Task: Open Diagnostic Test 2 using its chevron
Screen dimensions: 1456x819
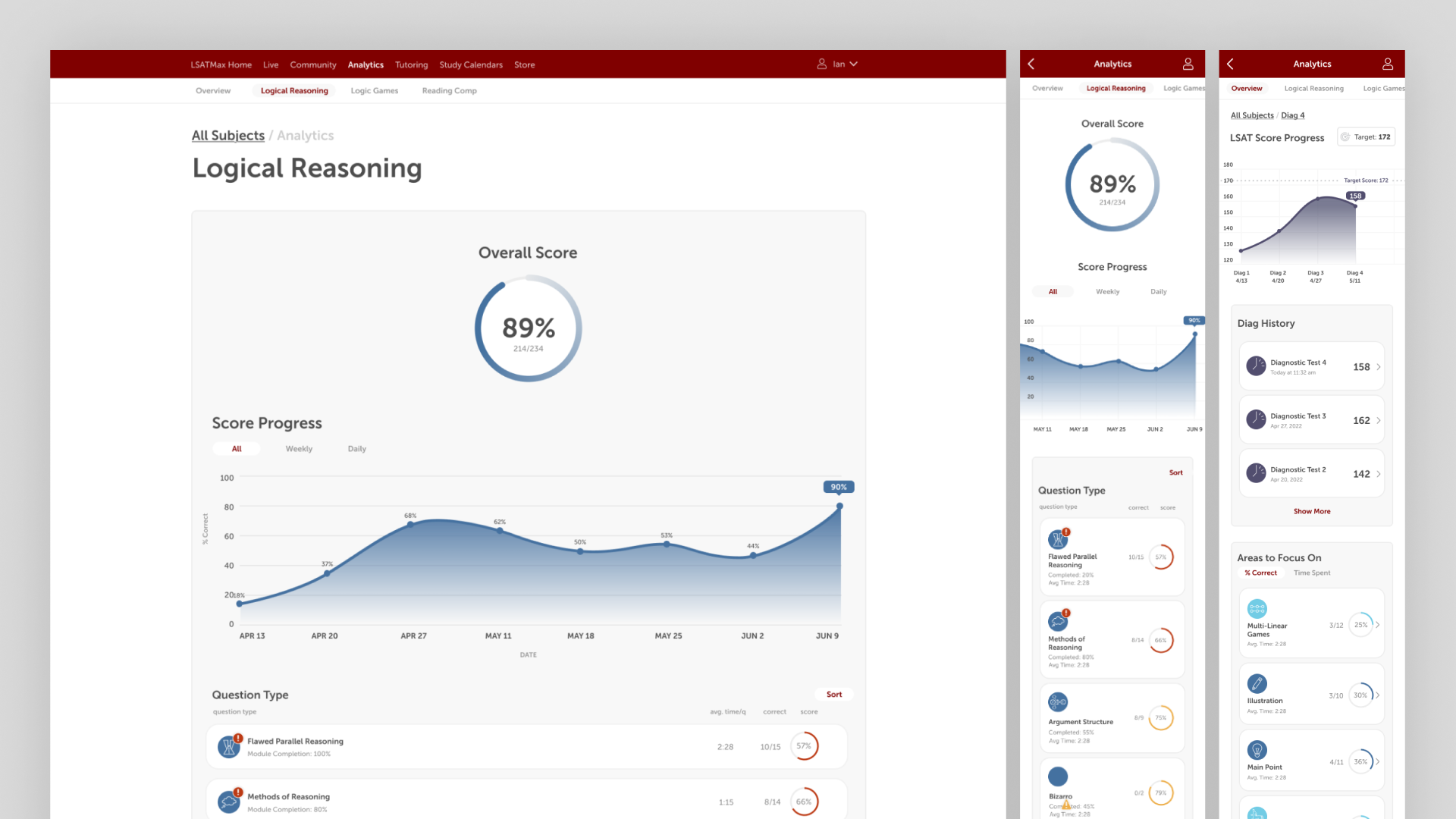Action: pos(1379,474)
